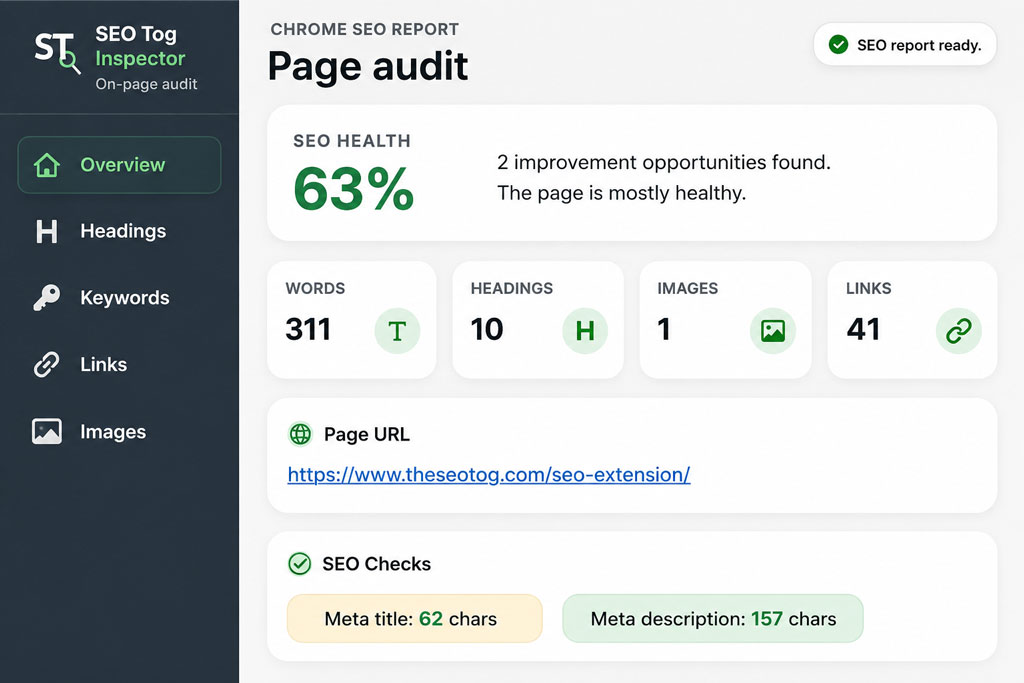Viewport: 1024px width, 683px height.
Task: Click the WORDS card label
Action: click(x=315, y=289)
